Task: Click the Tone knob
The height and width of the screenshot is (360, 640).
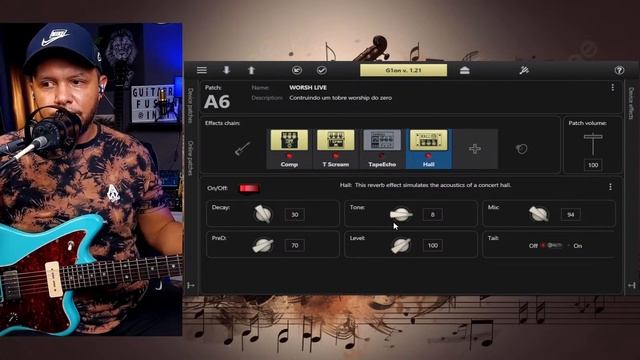Action: (x=401, y=214)
